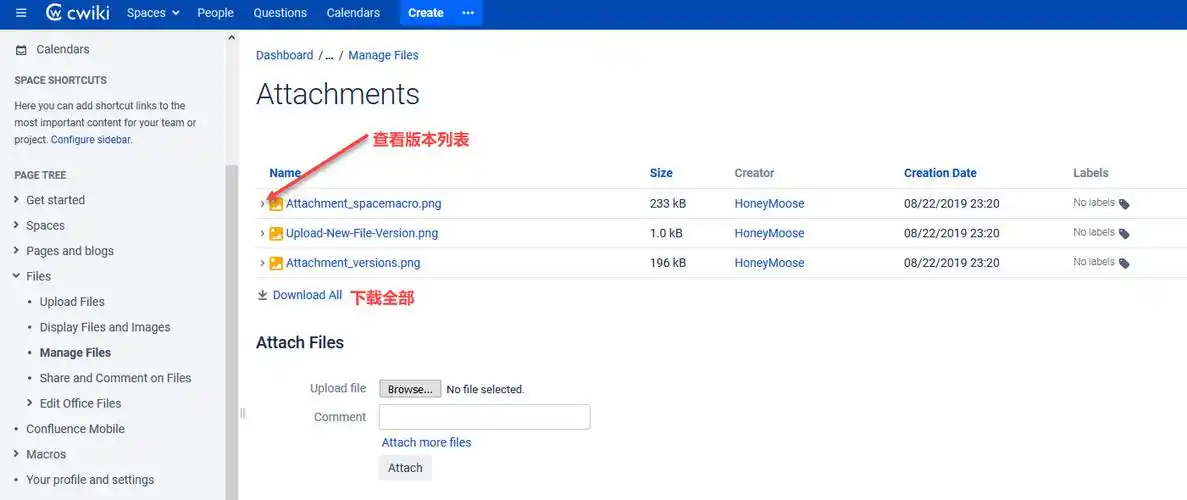This screenshot has width=1187, height=500.
Task: Click the 1.0 kB size cell
Action: [665, 233]
